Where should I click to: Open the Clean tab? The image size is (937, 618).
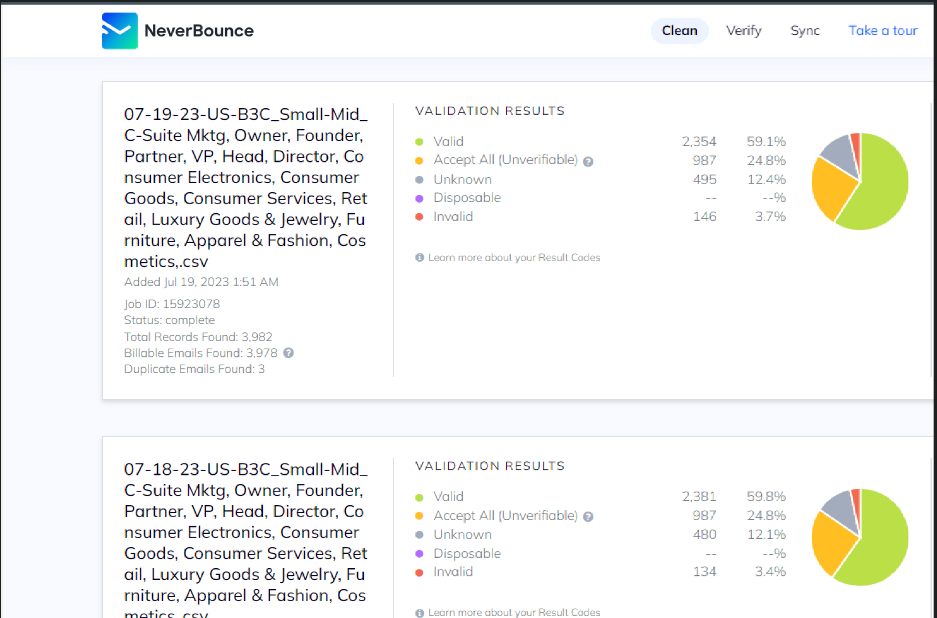[x=679, y=31]
